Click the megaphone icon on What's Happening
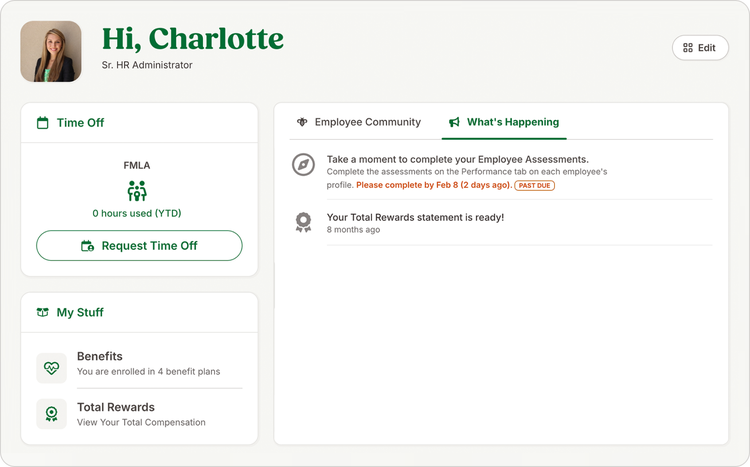This screenshot has height=467, width=750. click(454, 122)
